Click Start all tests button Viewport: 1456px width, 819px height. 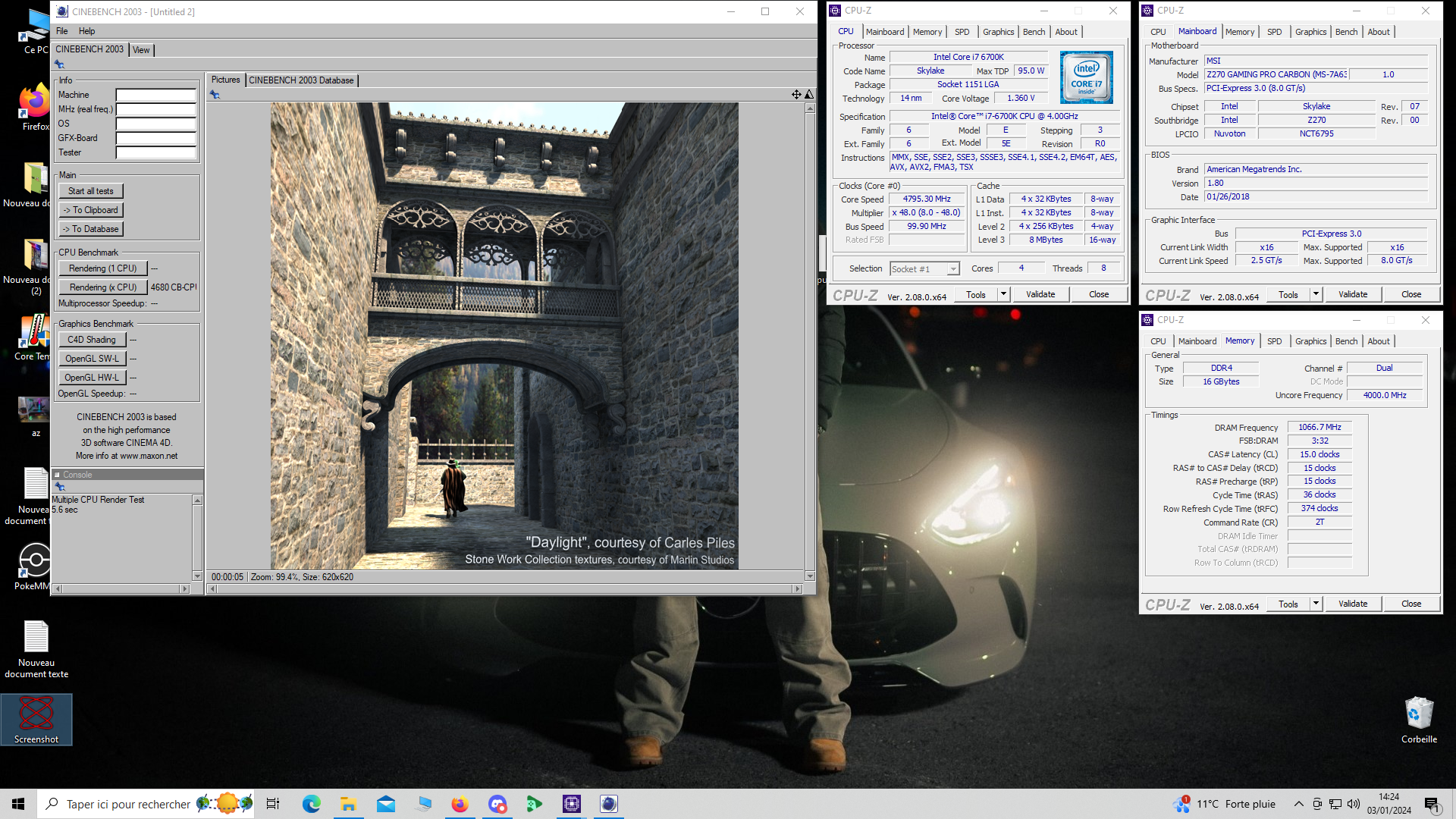[91, 191]
